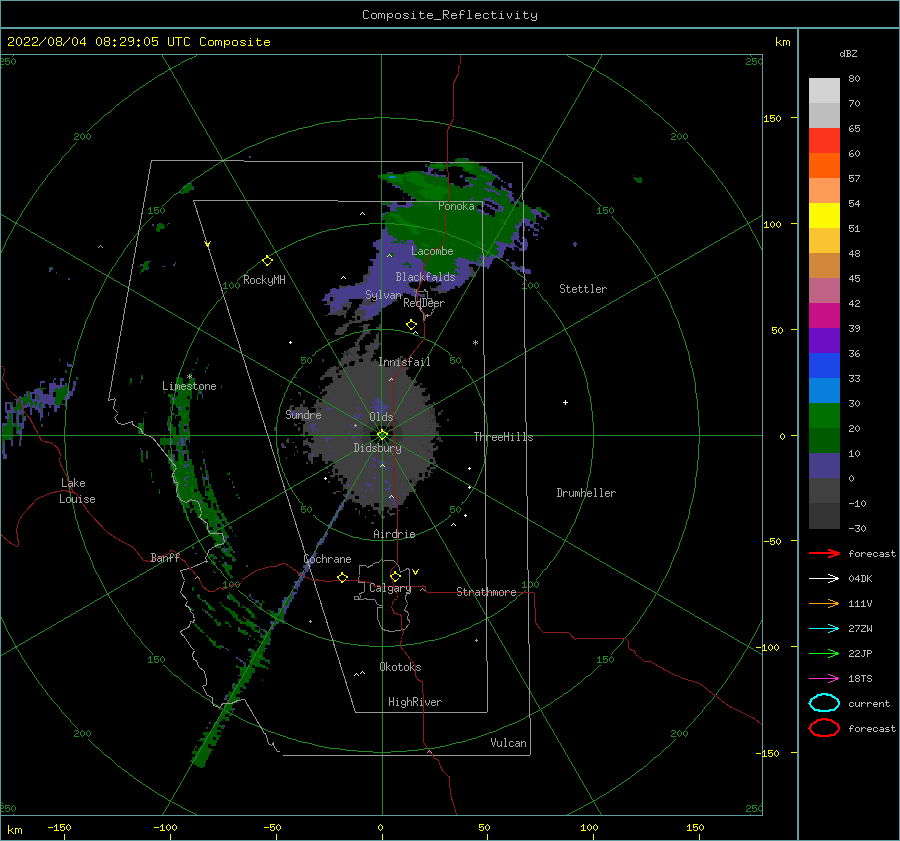Click the Okotoks label
Image resolution: width=900 pixels, height=841 pixels.
pyautogui.click(x=400, y=667)
